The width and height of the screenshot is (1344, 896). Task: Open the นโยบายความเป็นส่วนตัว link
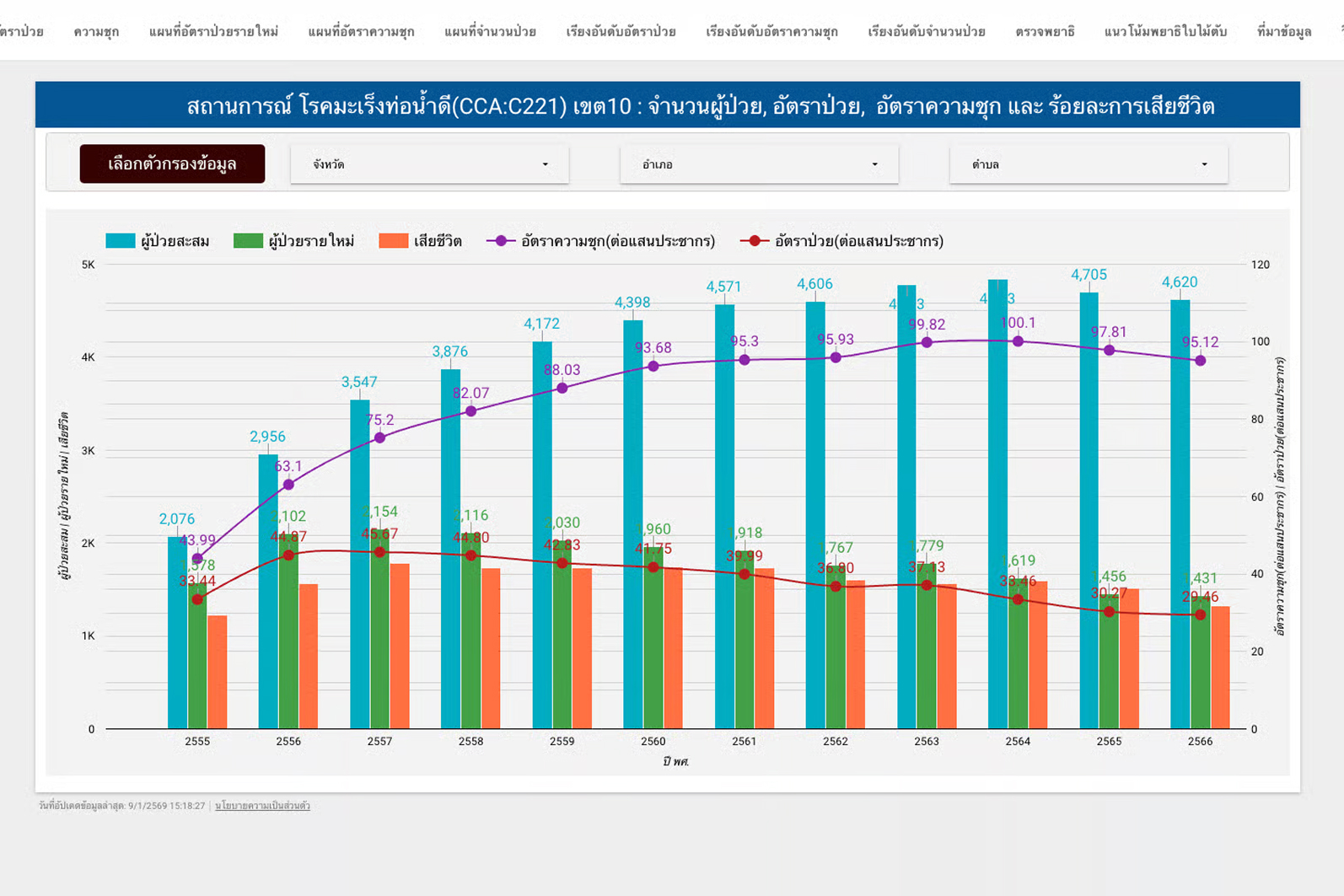(x=262, y=806)
